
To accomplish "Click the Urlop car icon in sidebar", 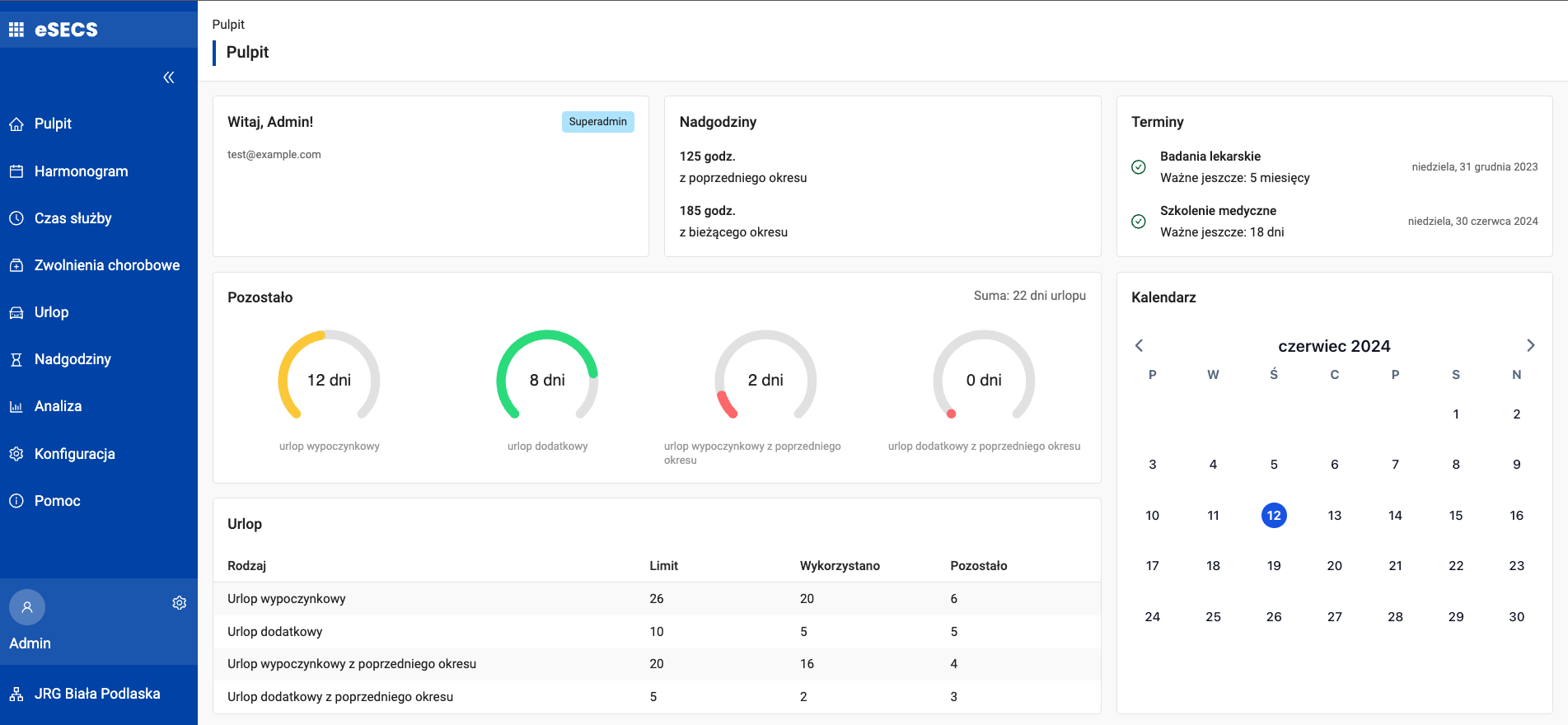I will pos(16,313).
